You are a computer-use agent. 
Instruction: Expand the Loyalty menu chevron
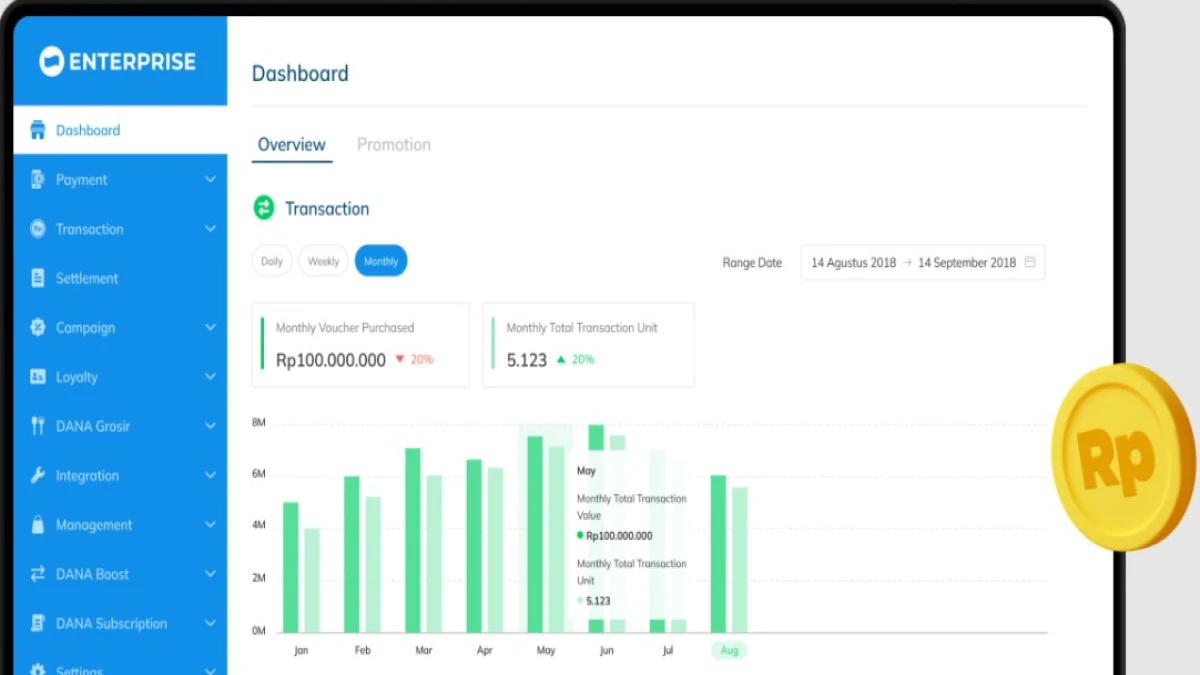pos(210,377)
